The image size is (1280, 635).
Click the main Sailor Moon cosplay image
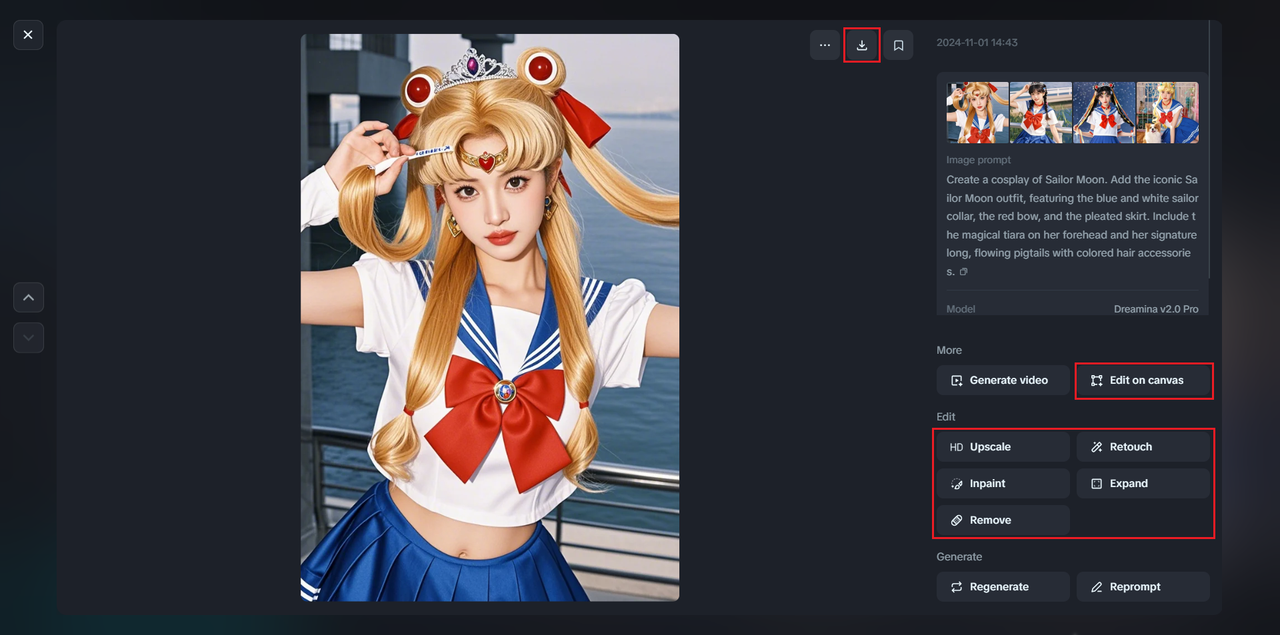[490, 317]
